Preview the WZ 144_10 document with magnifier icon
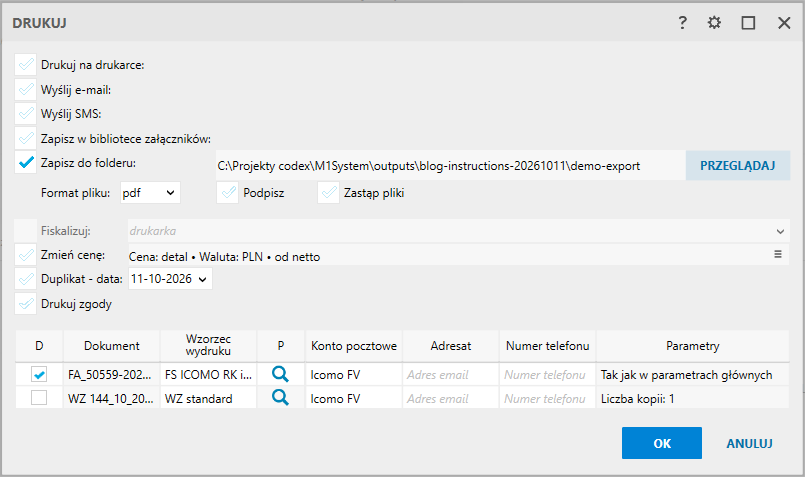The height and width of the screenshot is (477, 805). (x=280, y=398)
